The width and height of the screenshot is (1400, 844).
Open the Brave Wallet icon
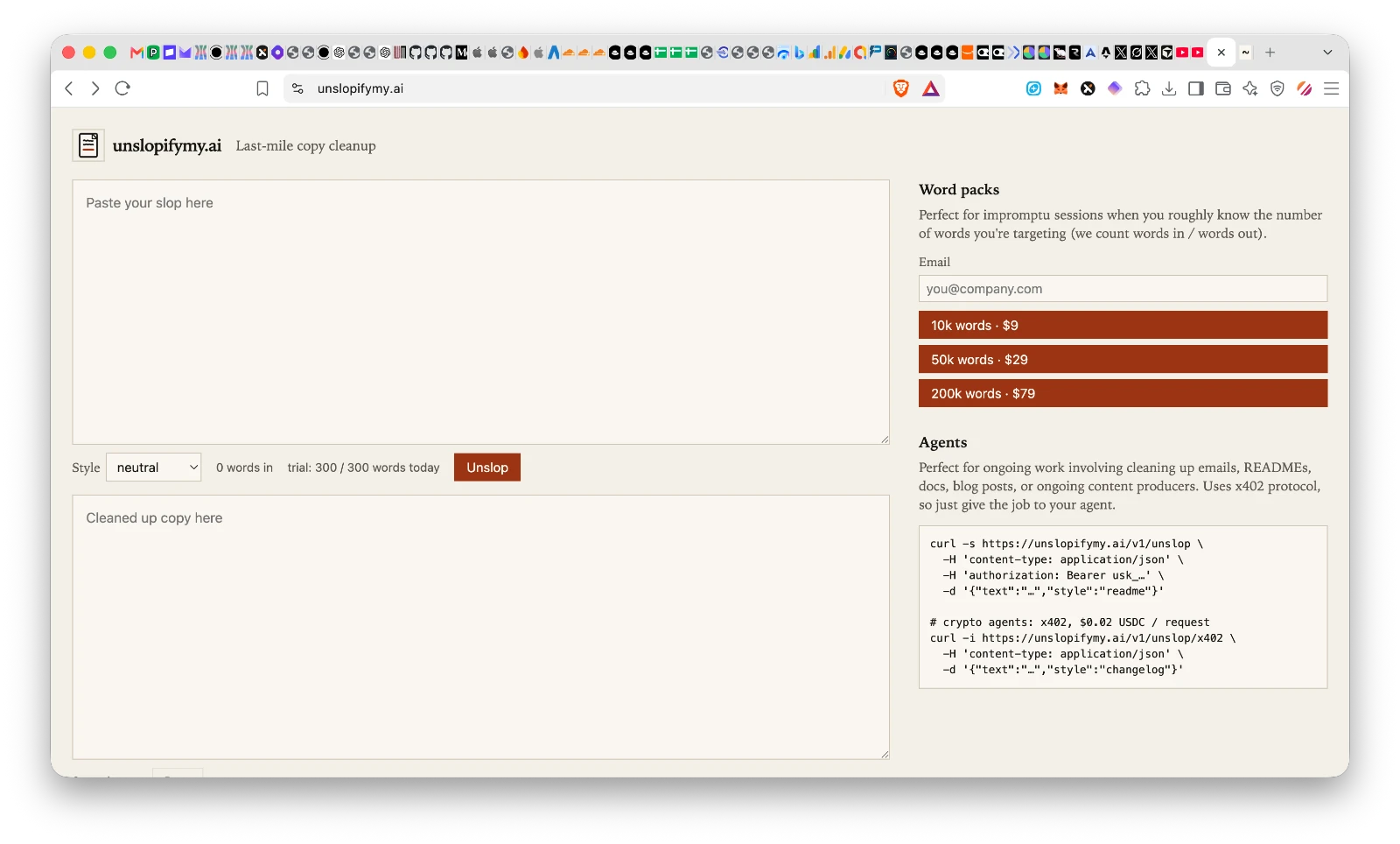pos(1223,88)
